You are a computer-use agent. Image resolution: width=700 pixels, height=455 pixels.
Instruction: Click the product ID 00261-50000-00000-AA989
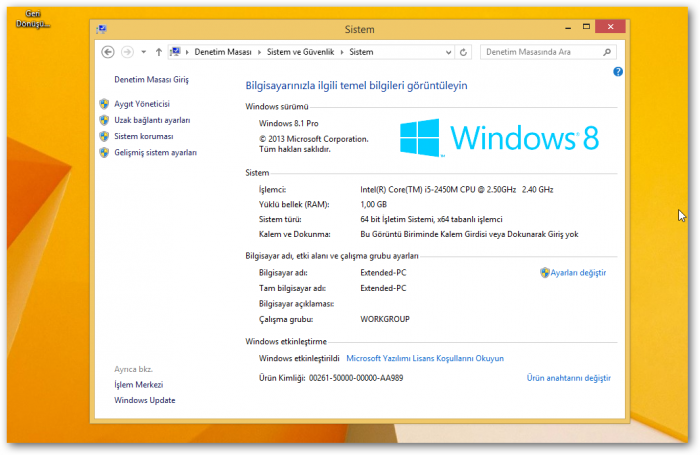coord(356,378)
